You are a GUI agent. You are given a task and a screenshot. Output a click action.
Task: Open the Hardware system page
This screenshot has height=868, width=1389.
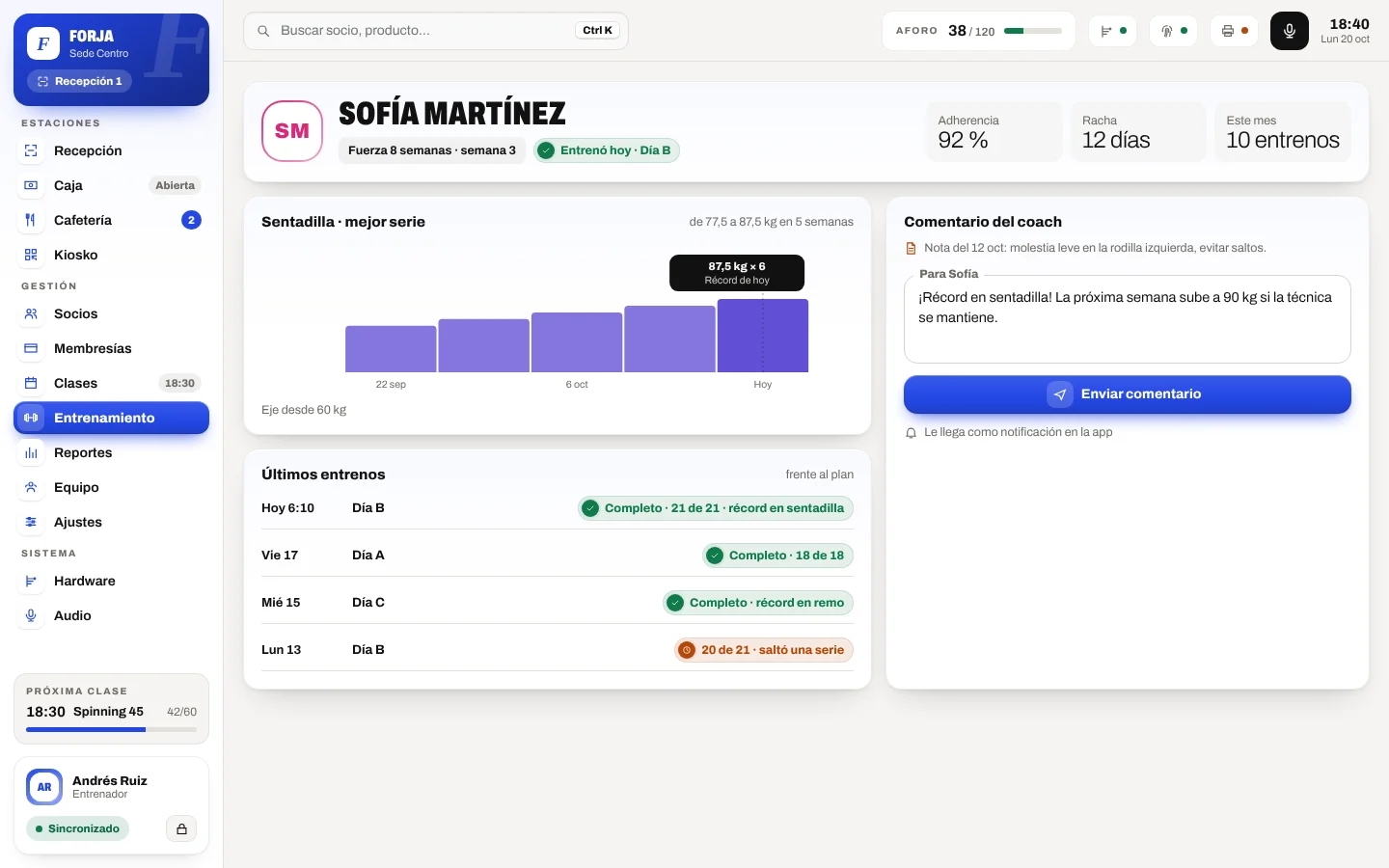[x=111, y=581]
